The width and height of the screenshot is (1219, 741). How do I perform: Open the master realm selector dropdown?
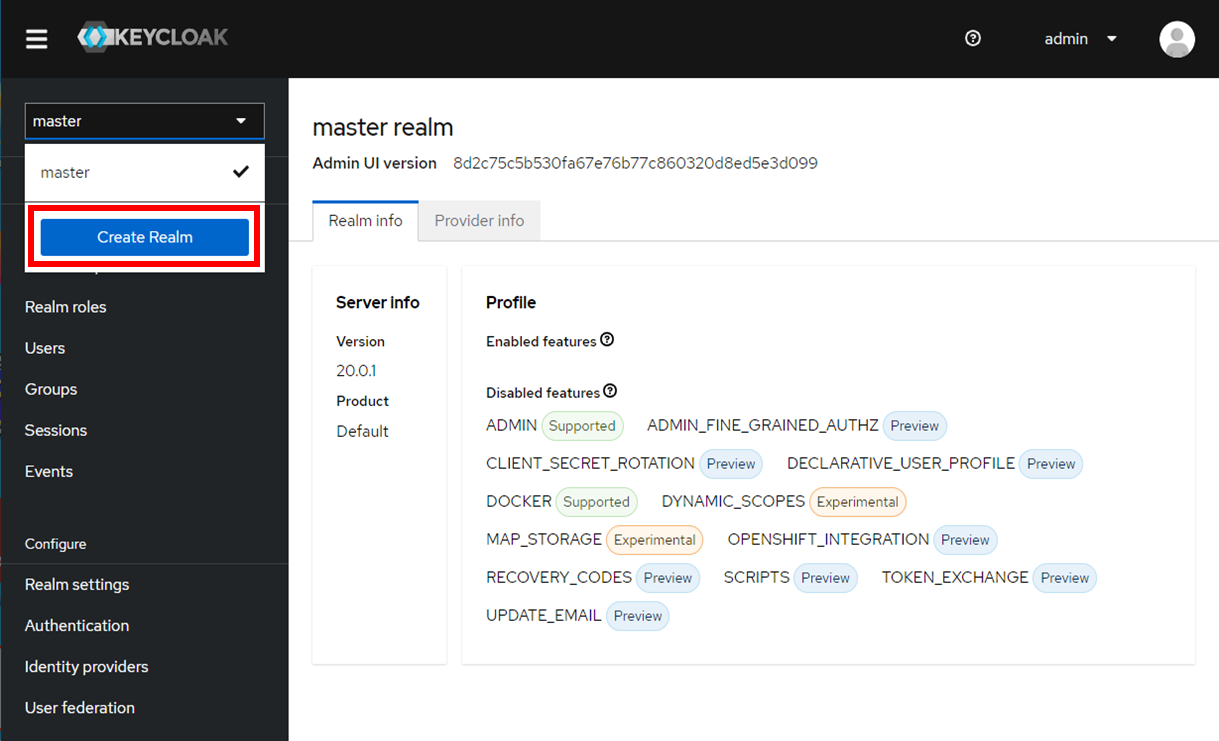click(x=144, y=120)
